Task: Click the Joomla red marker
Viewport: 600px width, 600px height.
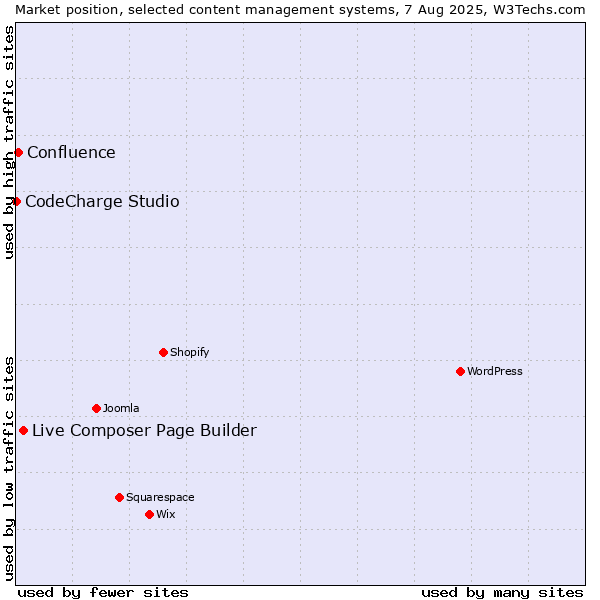Action: (96, 408)
